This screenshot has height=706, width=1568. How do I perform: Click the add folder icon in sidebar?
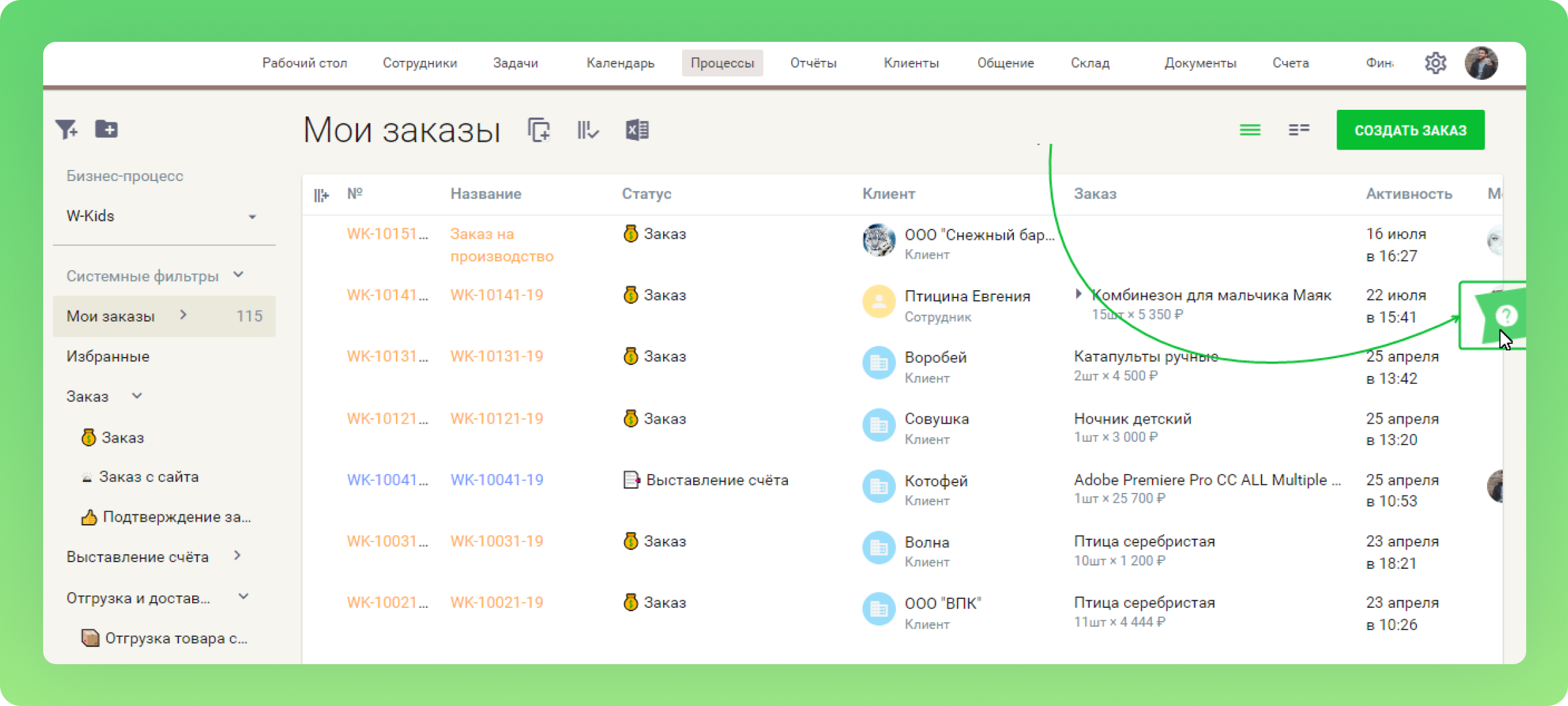point(106,129)
